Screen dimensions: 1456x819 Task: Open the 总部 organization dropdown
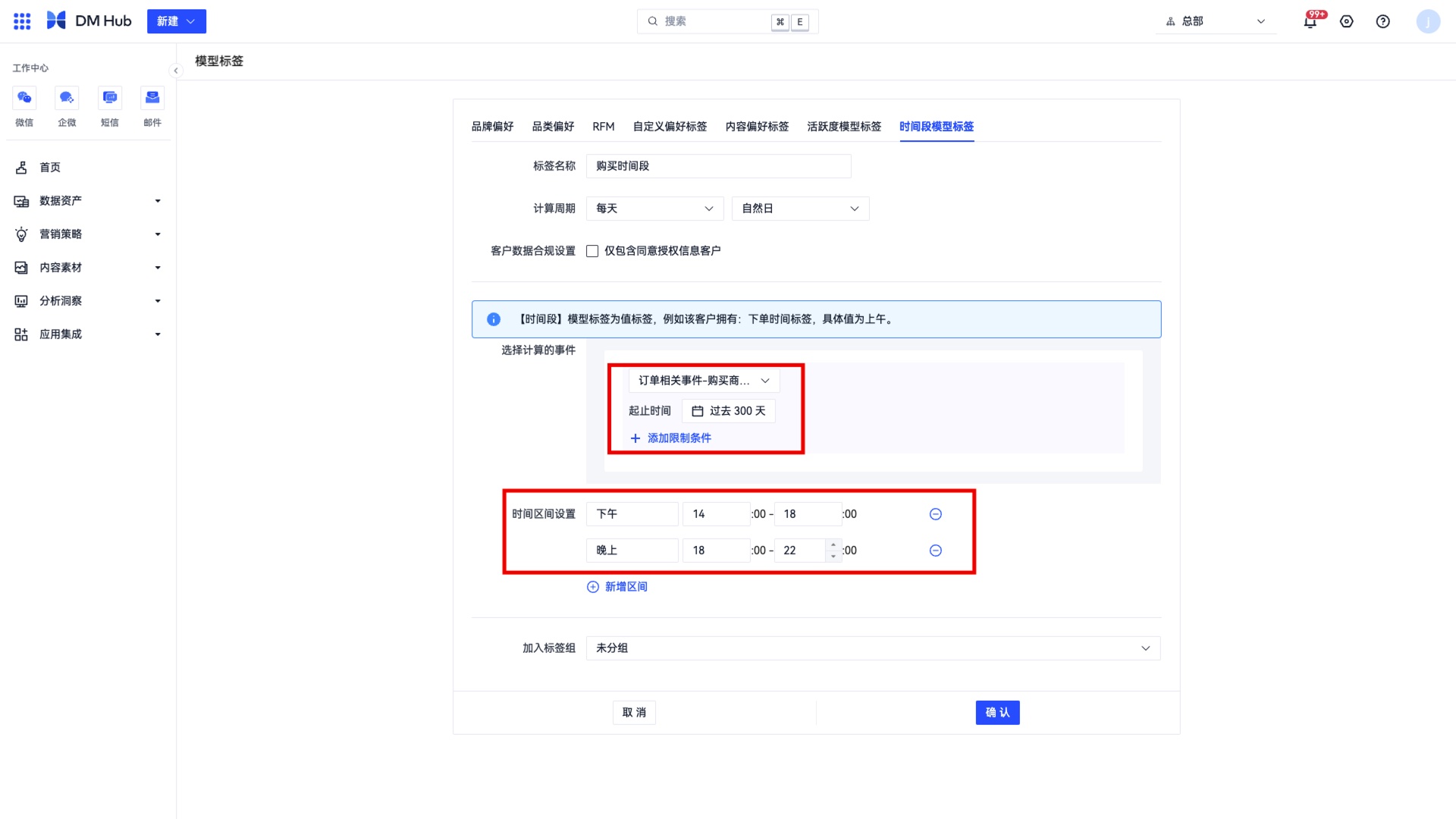point(1216,21)
